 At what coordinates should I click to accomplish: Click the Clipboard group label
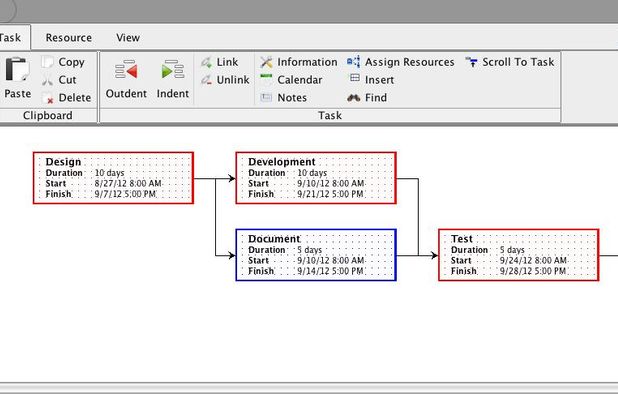pos(48,115)
